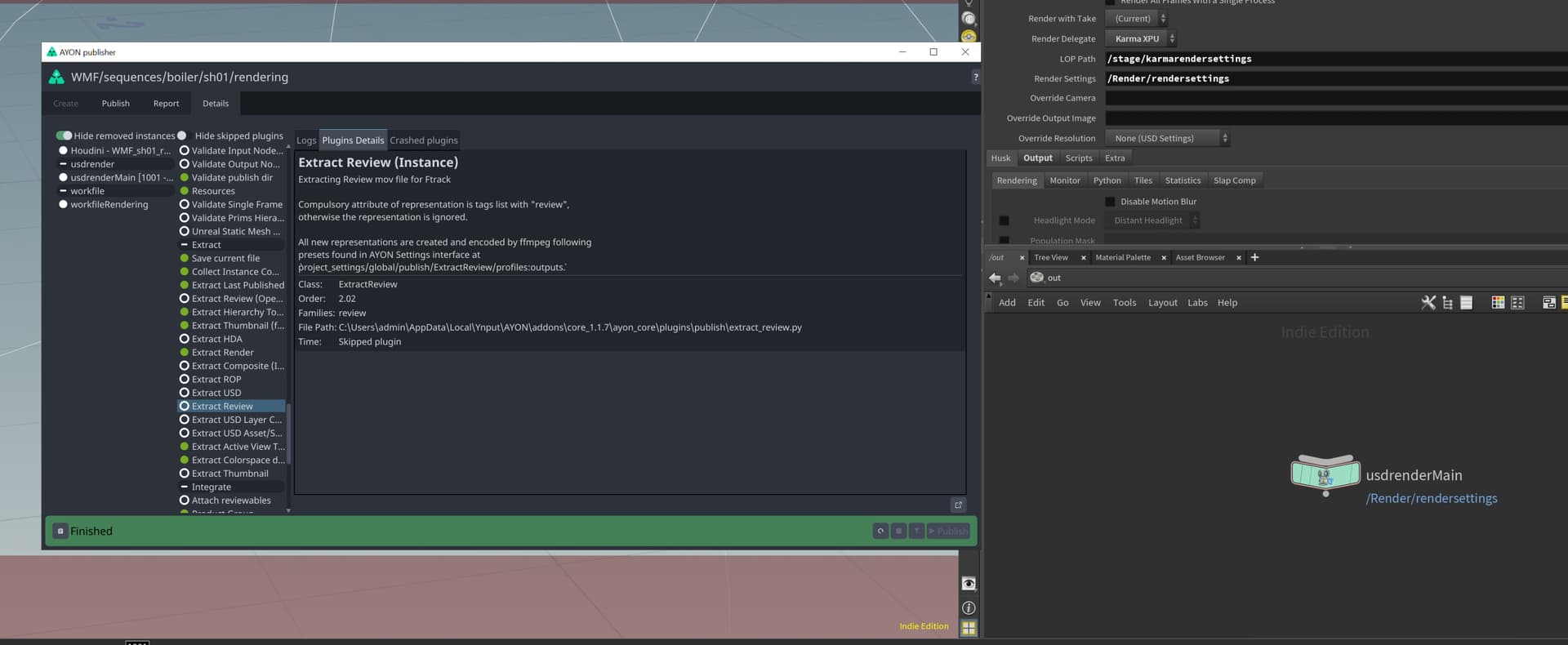Click the Create tab button
The height and width of the screenshot is (645, 1568).
click(65, 104)
